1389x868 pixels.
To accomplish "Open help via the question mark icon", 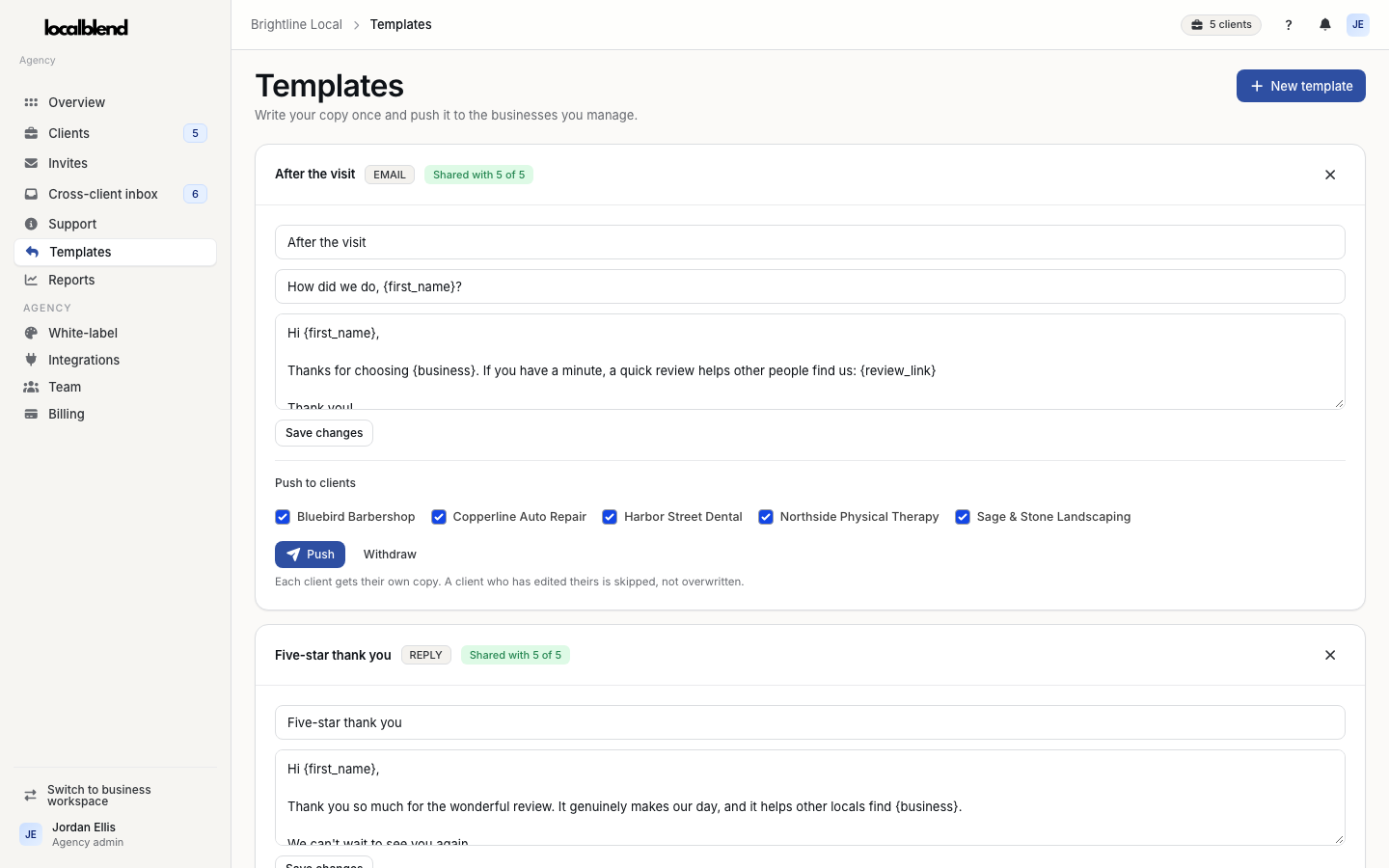I will 1289,25.
